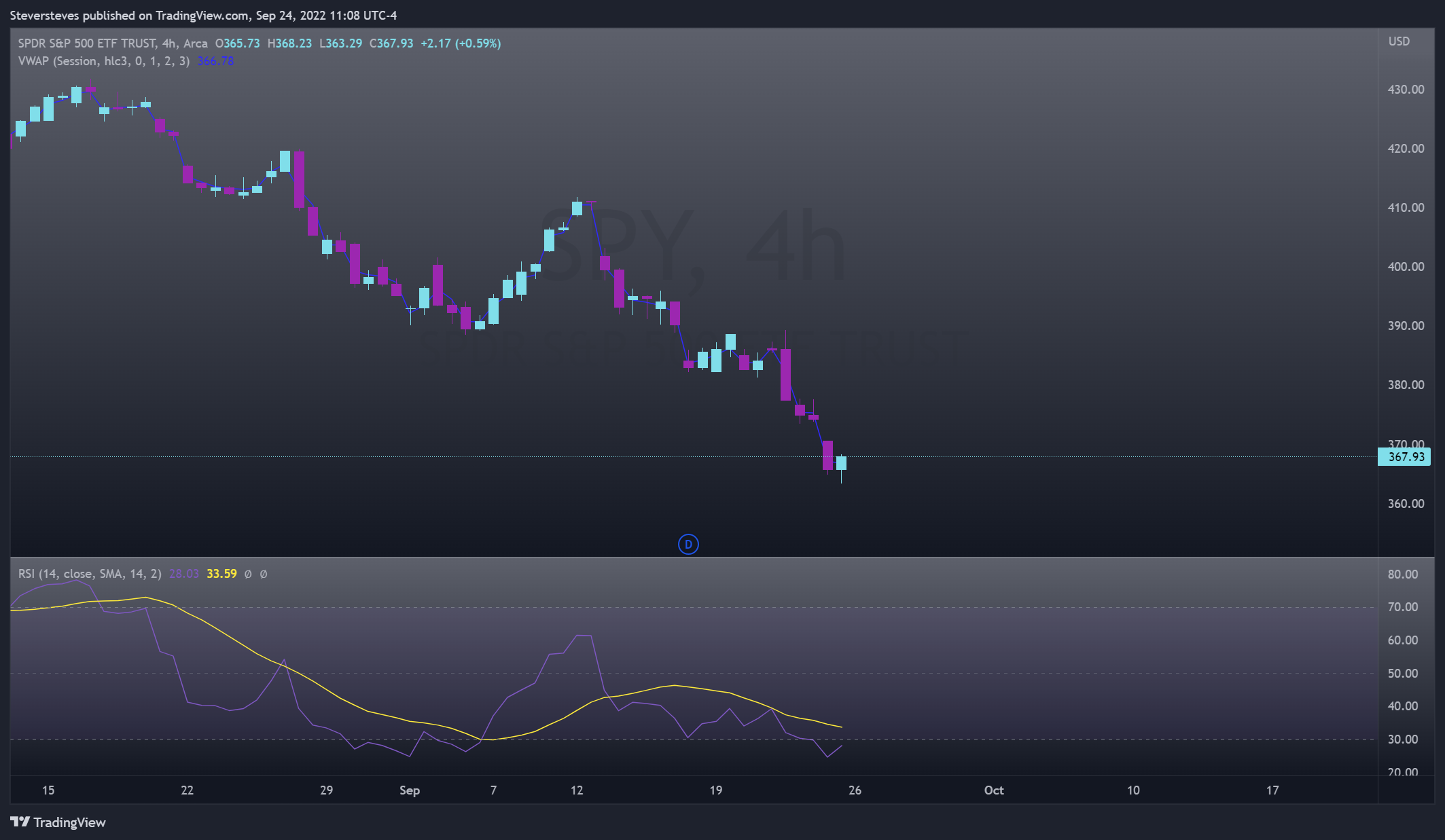
Task: Click the '19' date on time axis
Action: [716, 790]
